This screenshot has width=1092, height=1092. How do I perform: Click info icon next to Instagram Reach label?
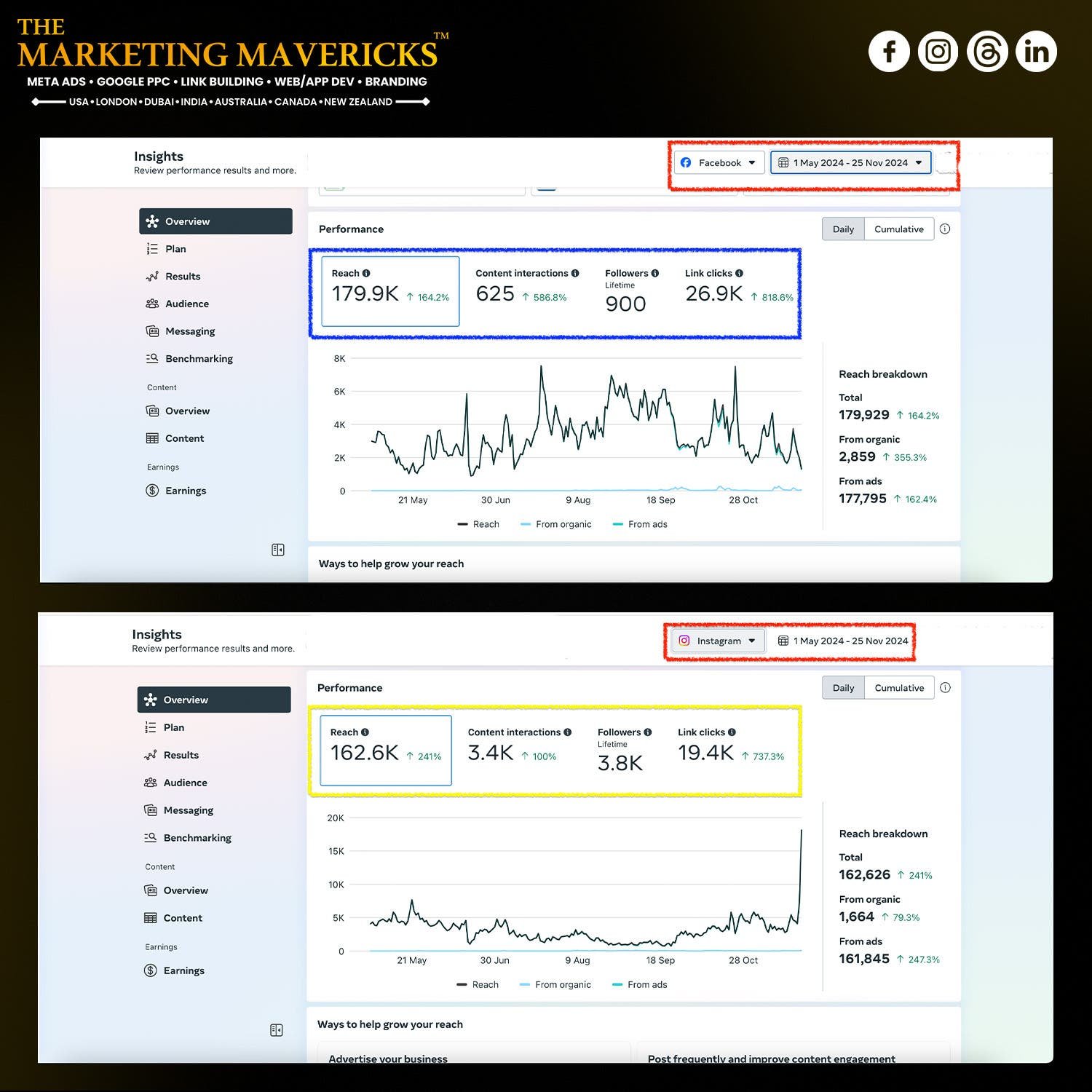tap(365, 732)
